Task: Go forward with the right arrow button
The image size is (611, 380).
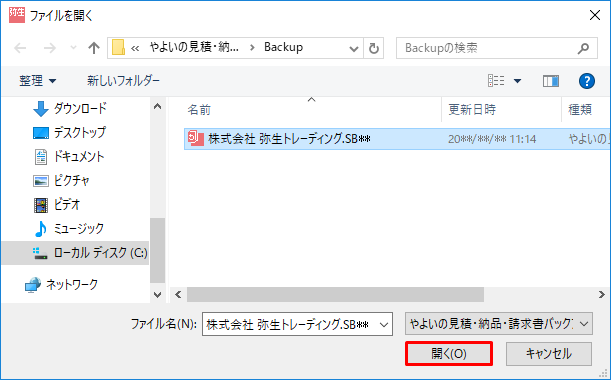Action: [49, 48]
